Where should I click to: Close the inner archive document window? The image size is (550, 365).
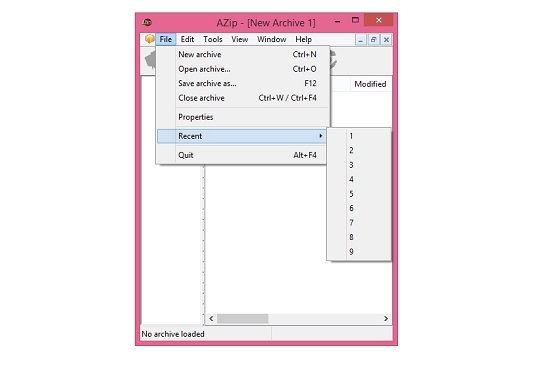tap(386, 40)
